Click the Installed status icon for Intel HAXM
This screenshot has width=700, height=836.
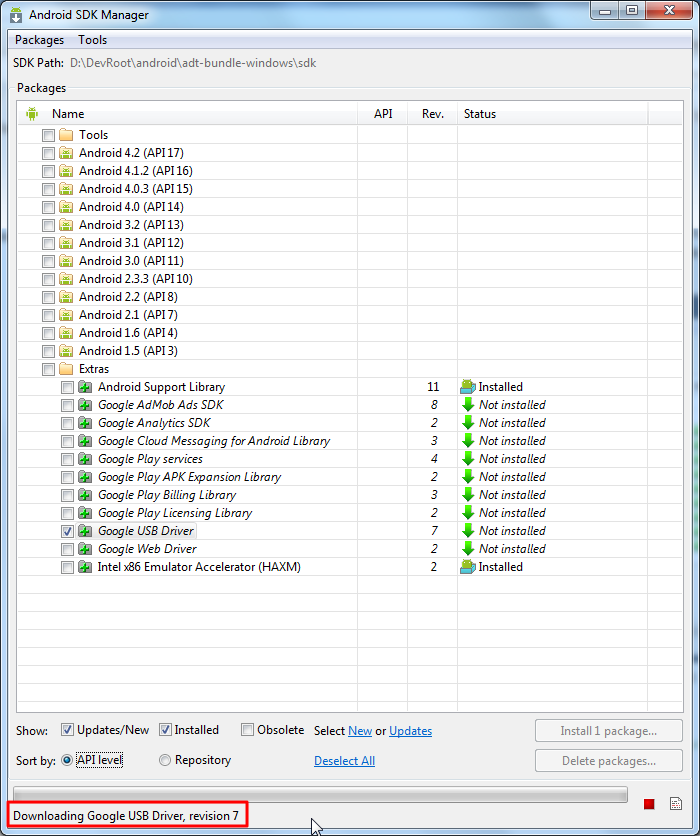[x=468, y=567]
